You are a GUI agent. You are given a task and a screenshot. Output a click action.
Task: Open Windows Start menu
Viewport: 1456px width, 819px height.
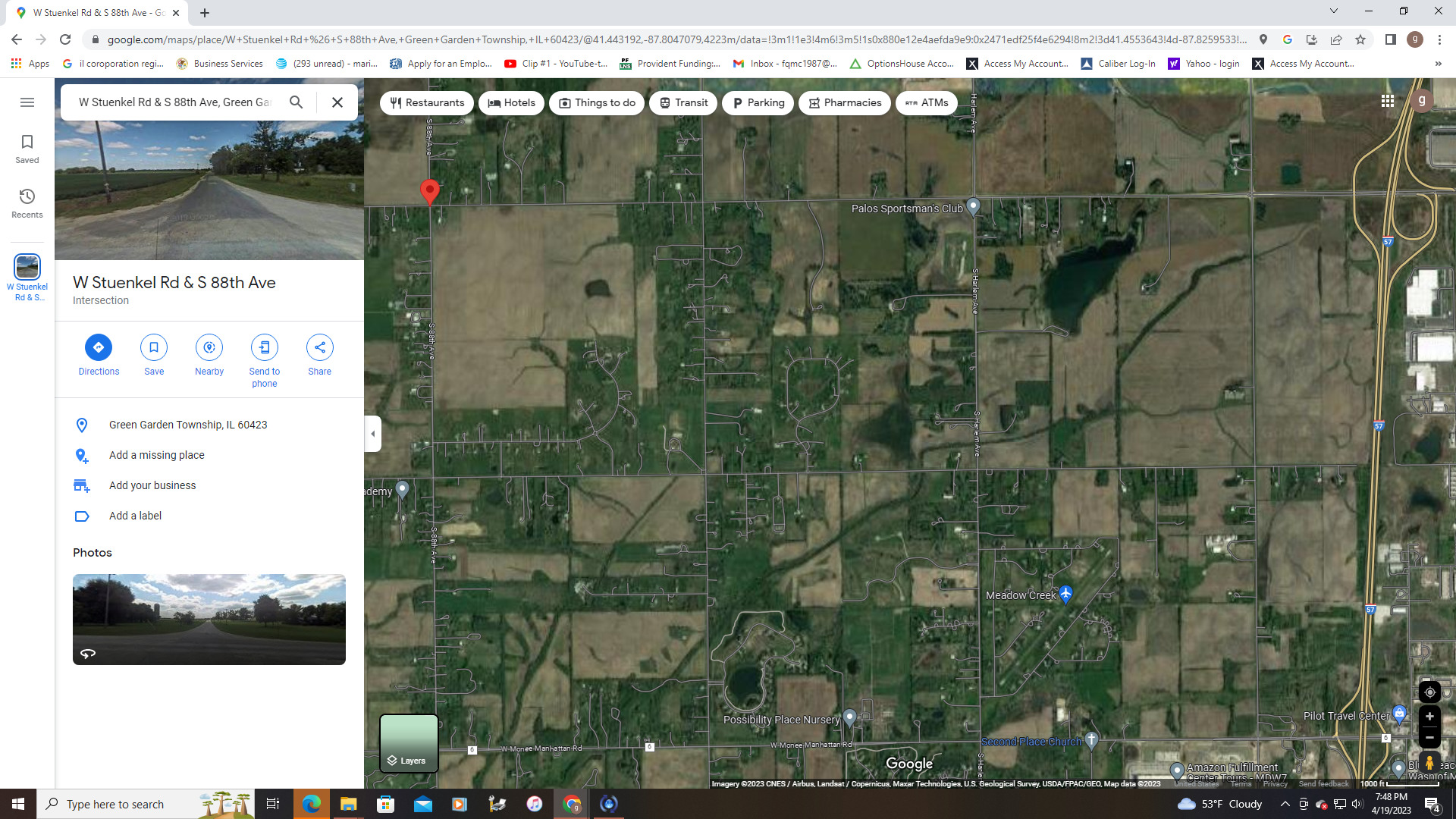pos(18,804)
